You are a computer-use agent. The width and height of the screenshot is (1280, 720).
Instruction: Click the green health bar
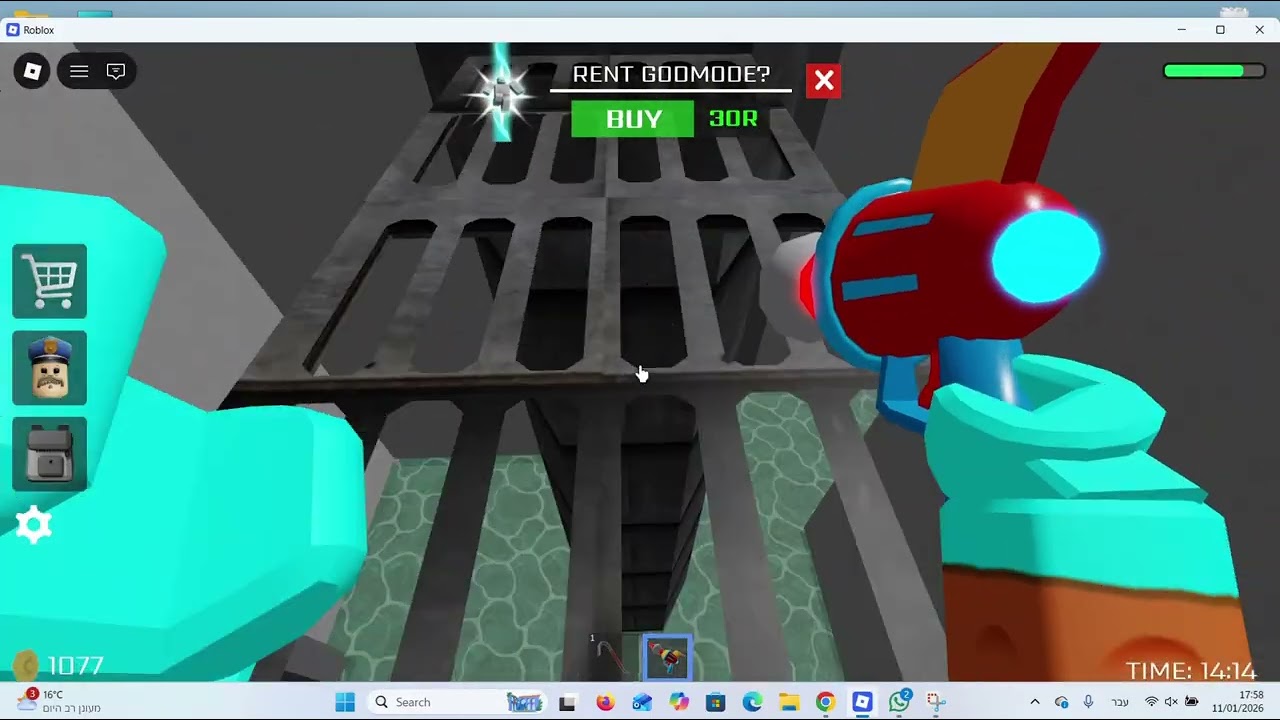click(x=1214, y=71)
